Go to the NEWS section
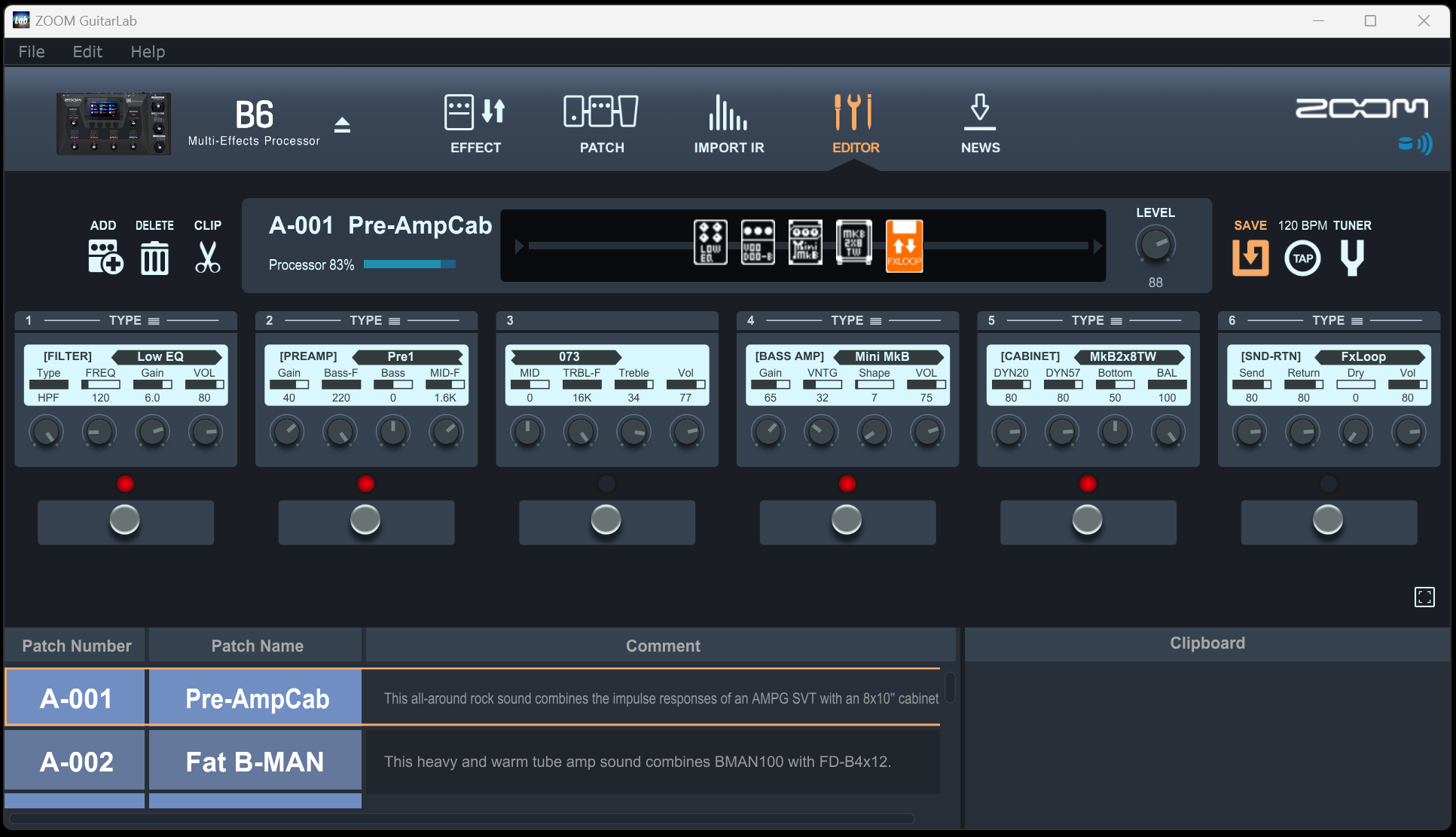The height and width of the screenshot is (837, 1456). [980, 124]
